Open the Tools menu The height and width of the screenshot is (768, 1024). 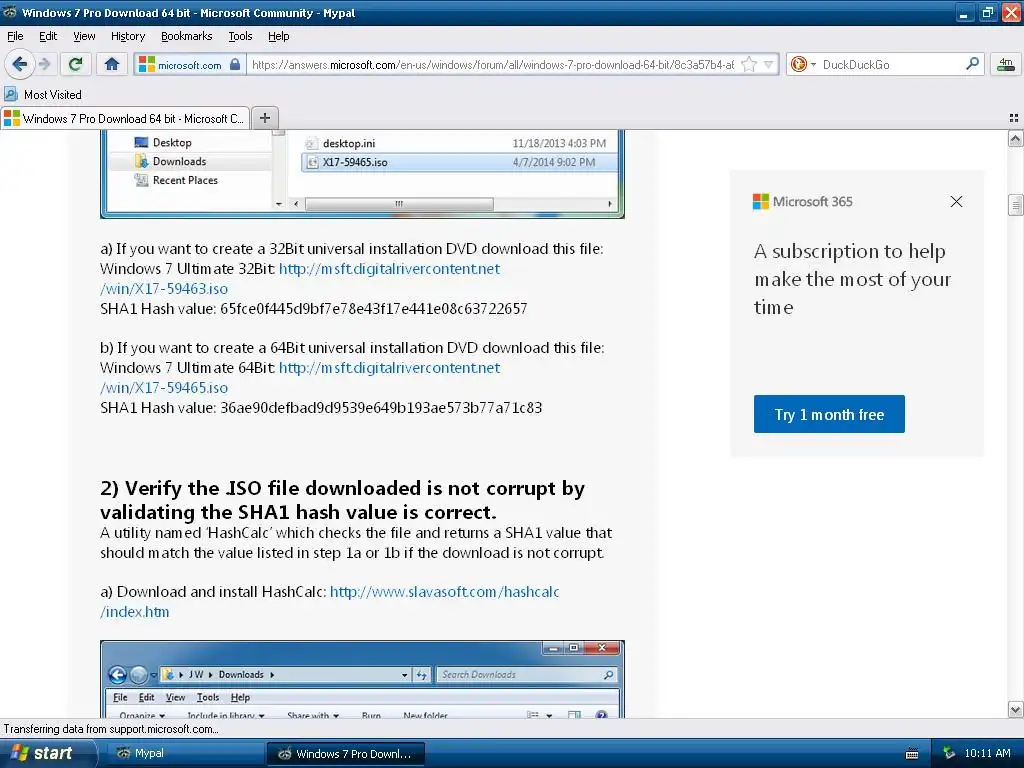coord(240,36)
